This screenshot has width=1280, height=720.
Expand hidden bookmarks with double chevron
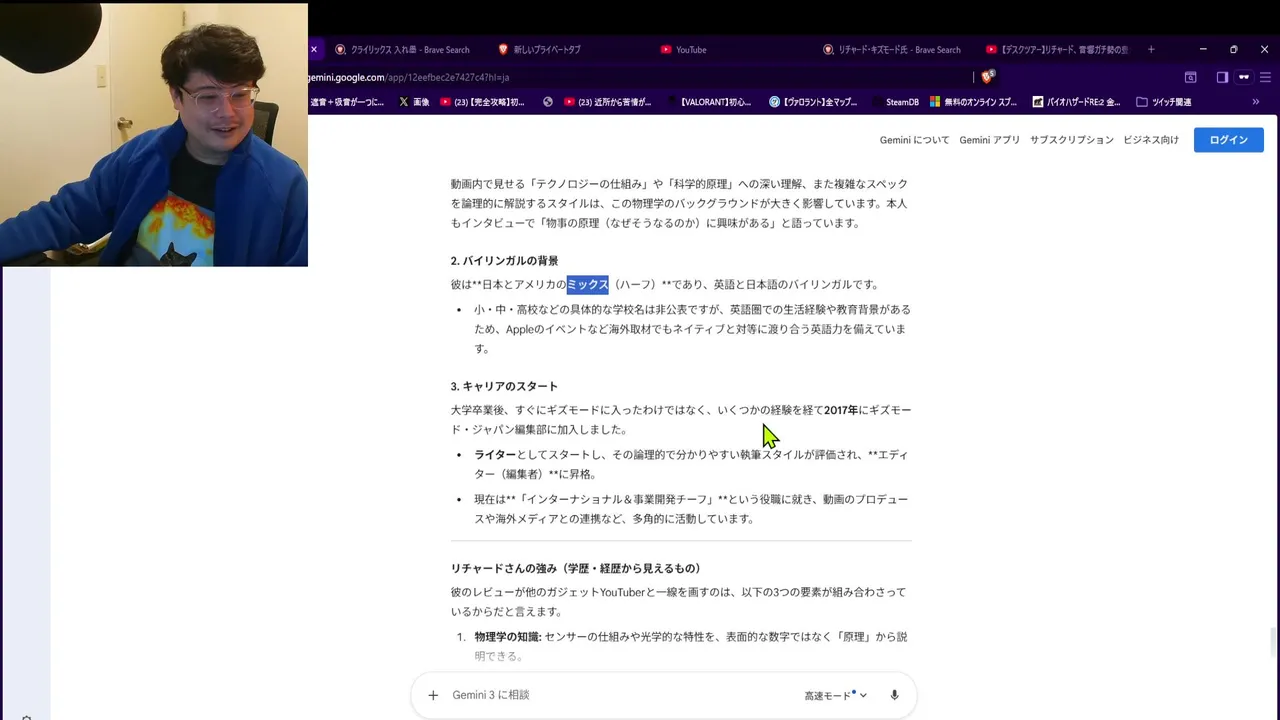[x=1256, y=102]
